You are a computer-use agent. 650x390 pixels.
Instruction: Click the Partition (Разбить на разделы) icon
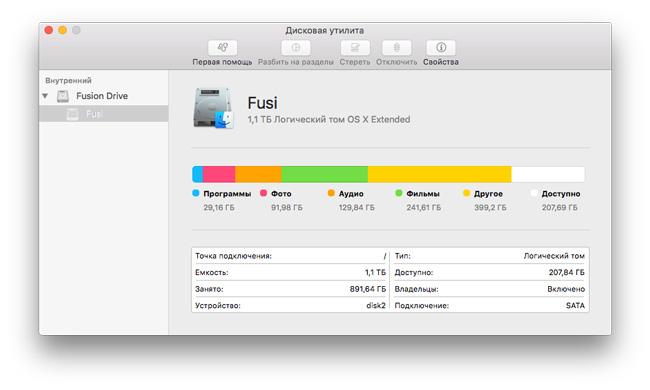296,48
